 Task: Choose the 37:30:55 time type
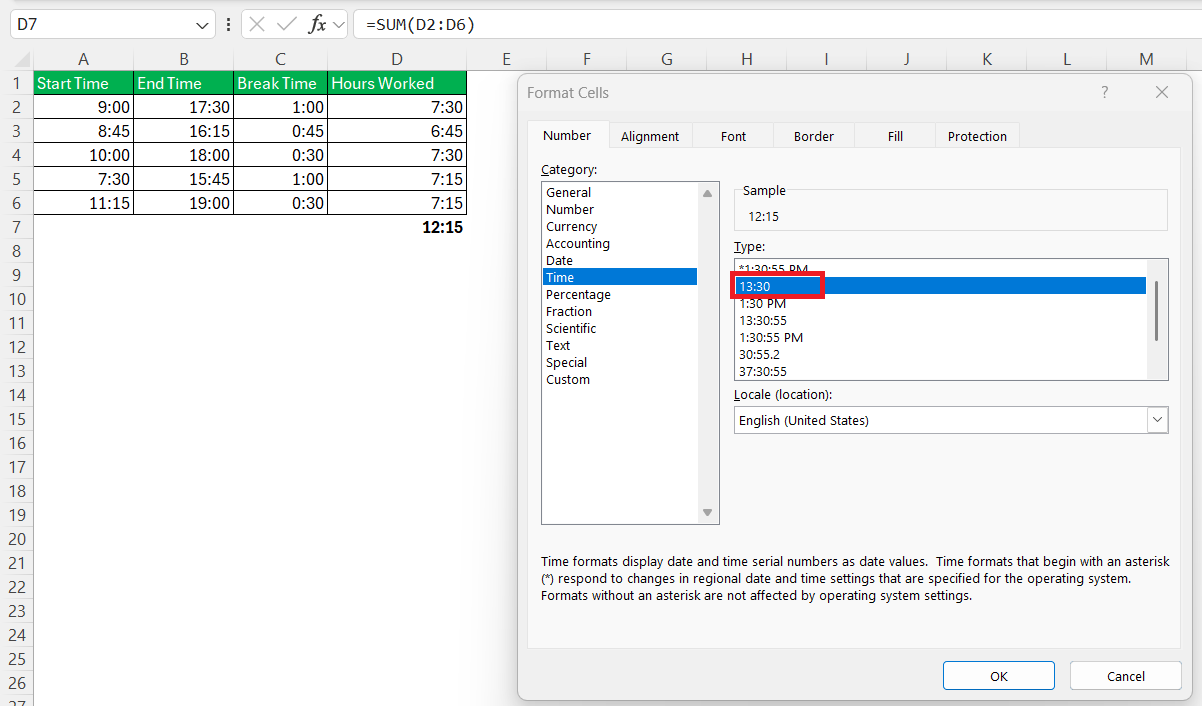tap(940, 371)
